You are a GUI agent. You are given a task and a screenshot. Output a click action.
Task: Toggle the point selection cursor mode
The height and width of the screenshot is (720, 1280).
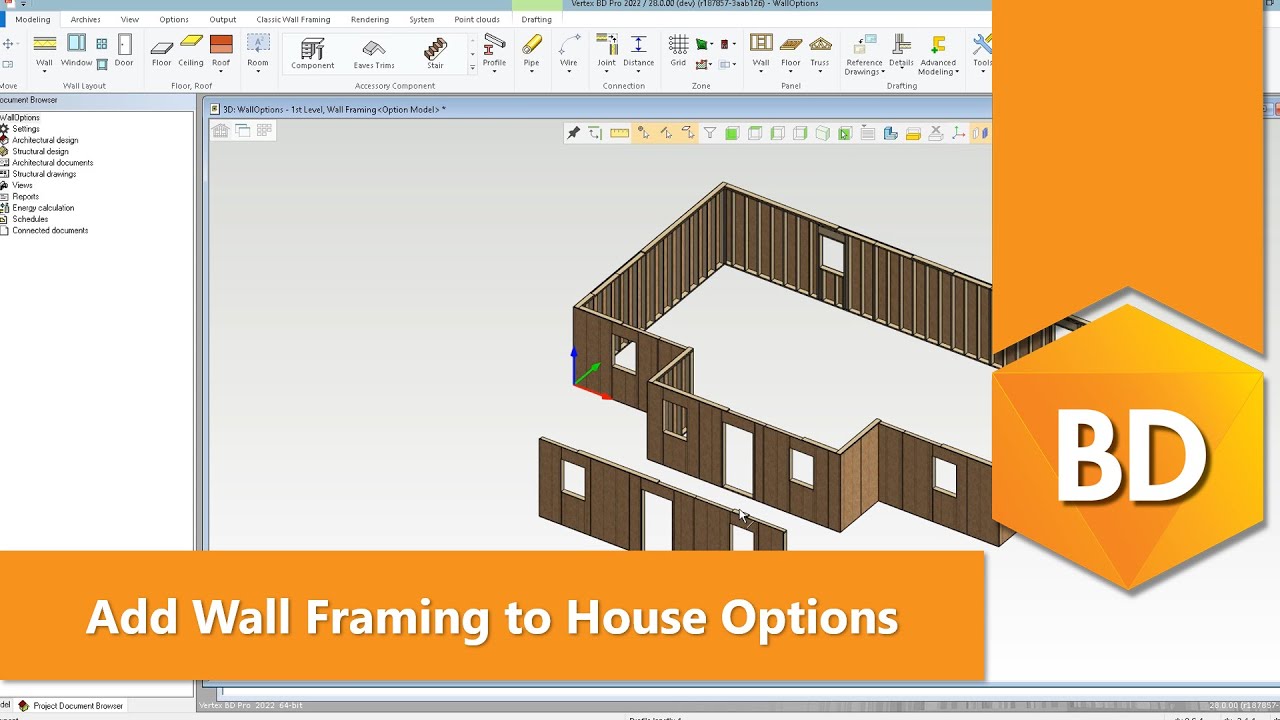point(642,133)
